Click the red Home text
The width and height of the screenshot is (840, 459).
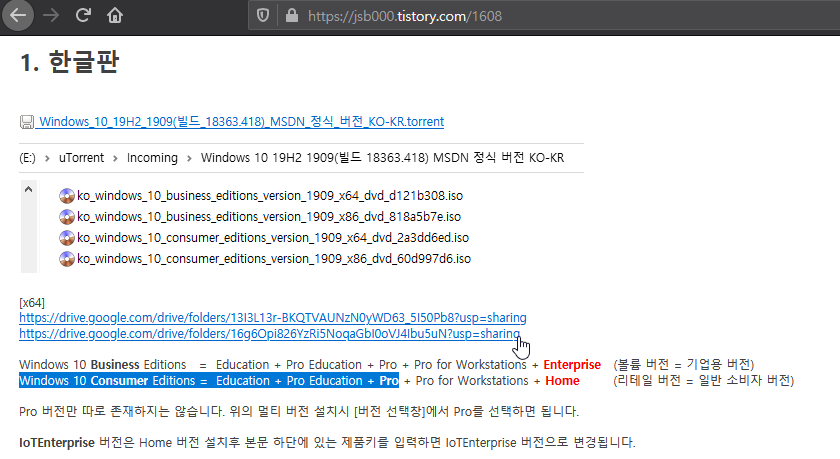[562, 381]
